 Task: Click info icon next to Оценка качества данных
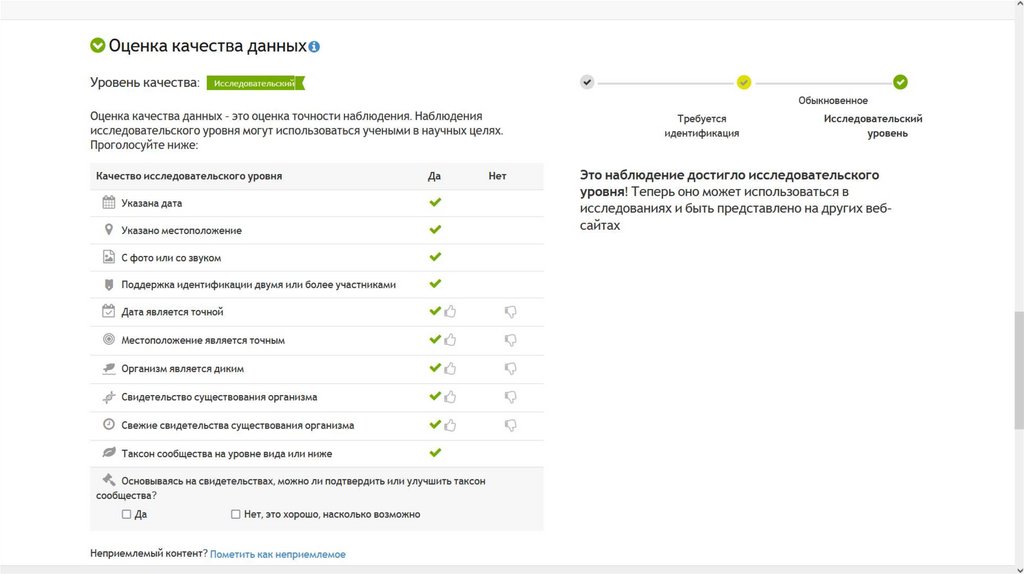[314, 47]
